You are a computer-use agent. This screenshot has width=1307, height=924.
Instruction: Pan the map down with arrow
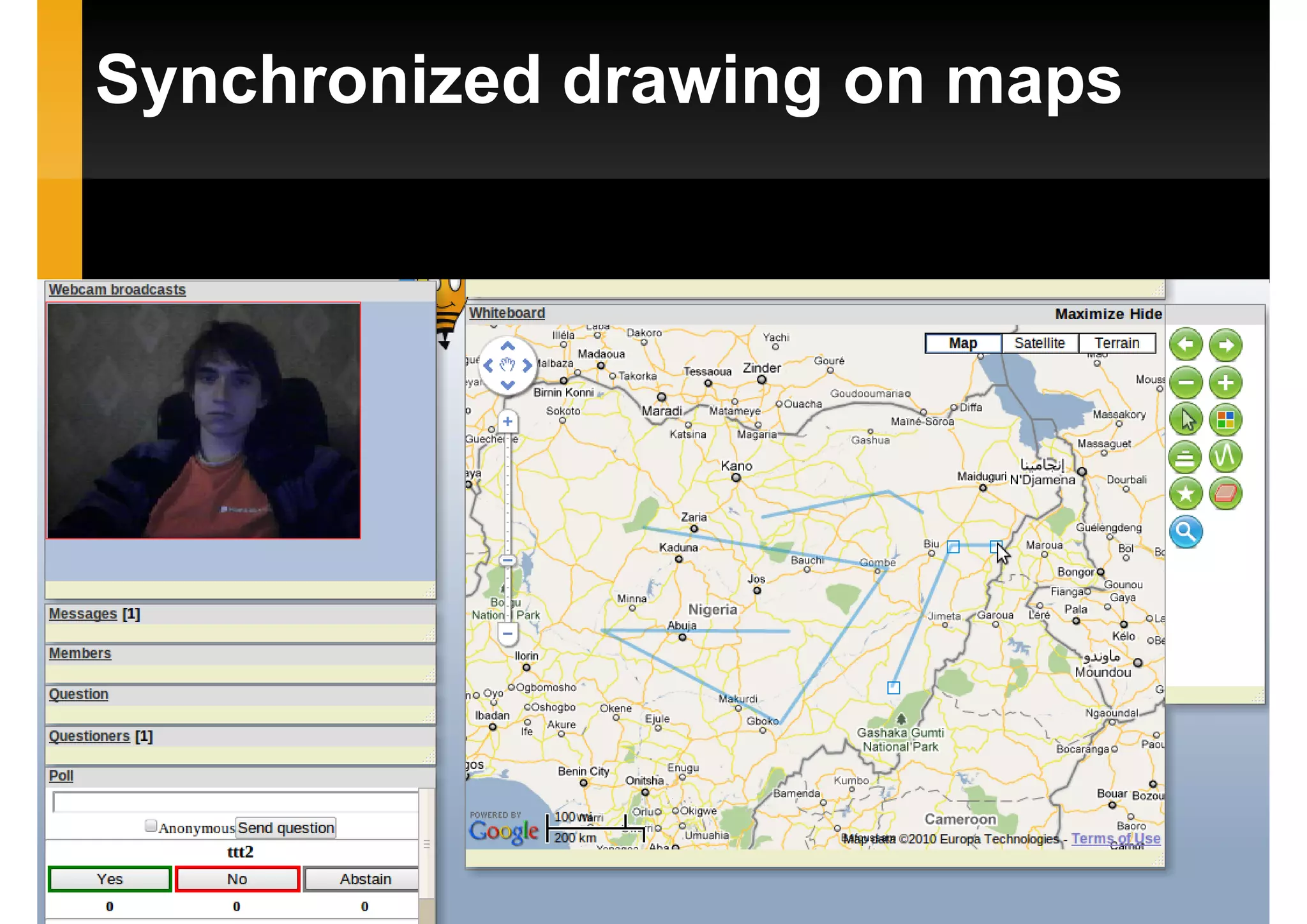(507, 385)
